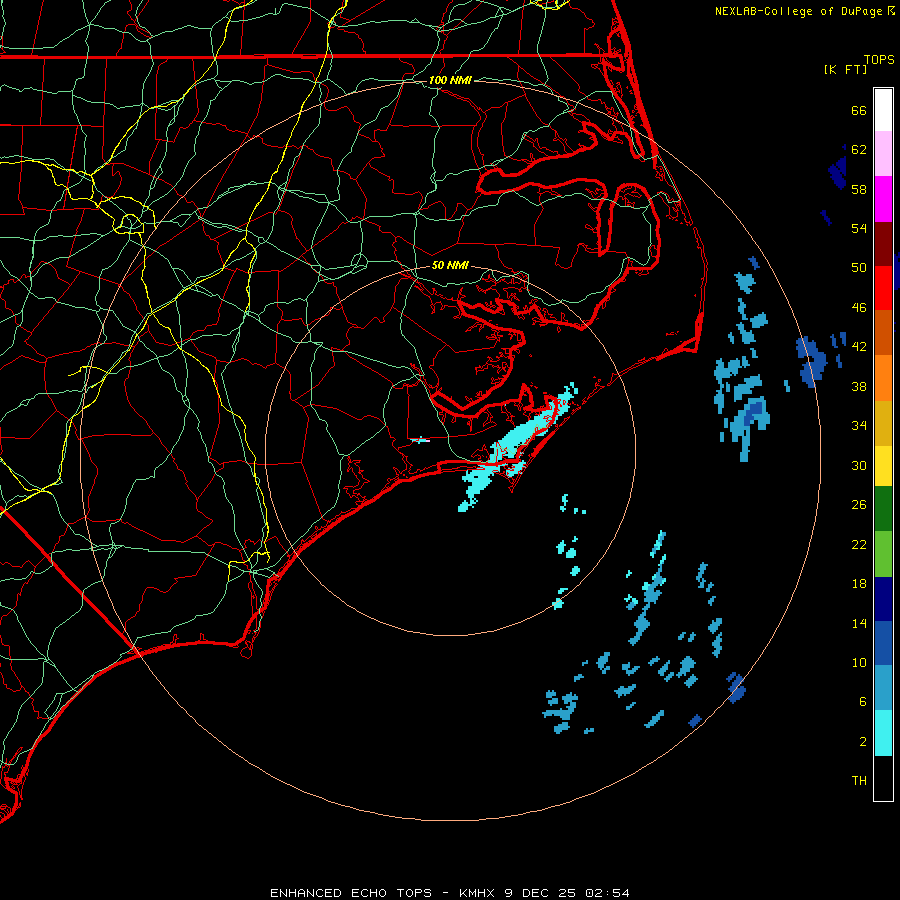This screenshot has height=900, width=900.
Task: Click the yellow highway loop circle near Raleigh
Action: pos(130,222)
